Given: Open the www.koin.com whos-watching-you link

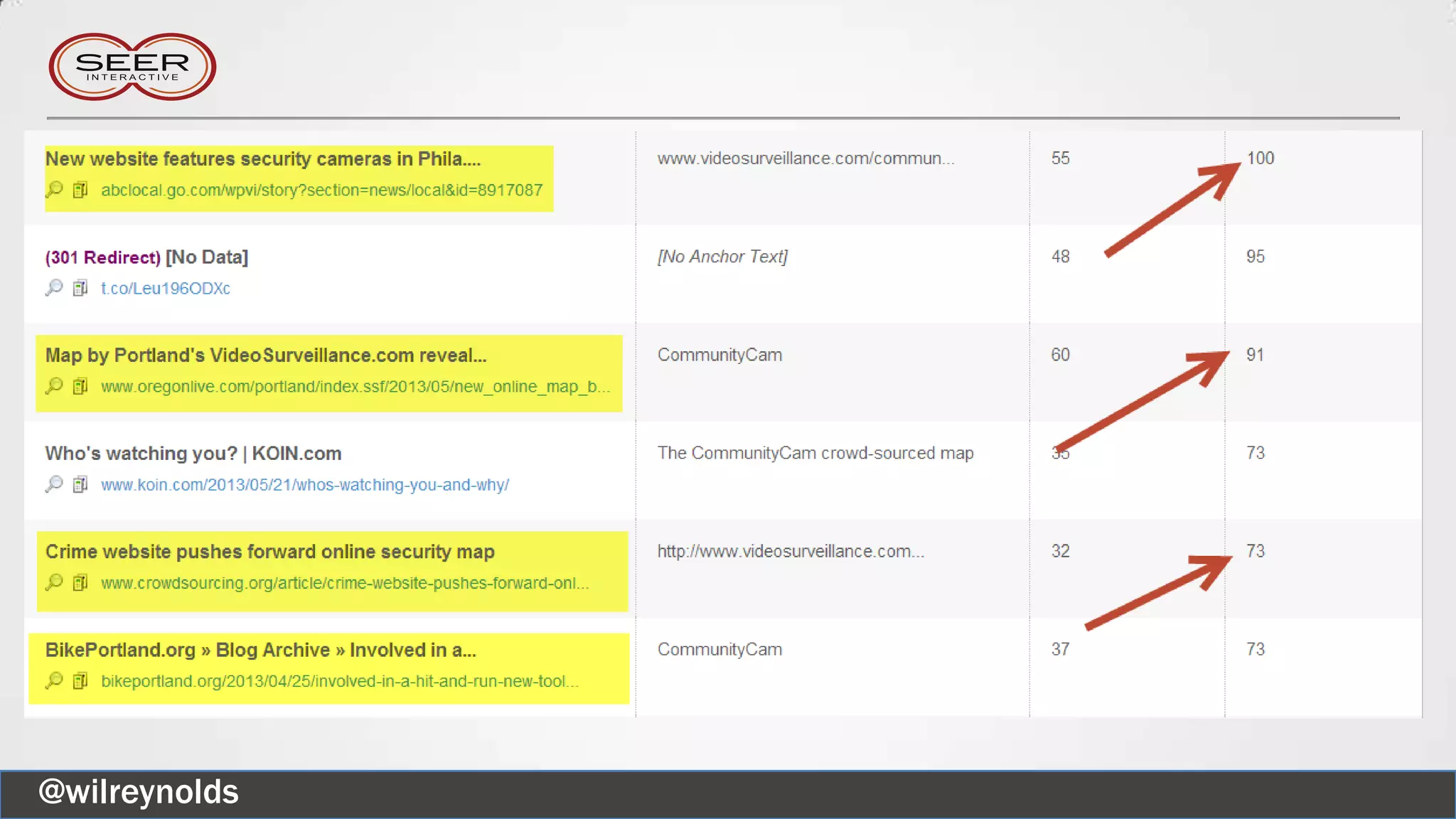Looking at the screenshot, I should coord(304,485).
